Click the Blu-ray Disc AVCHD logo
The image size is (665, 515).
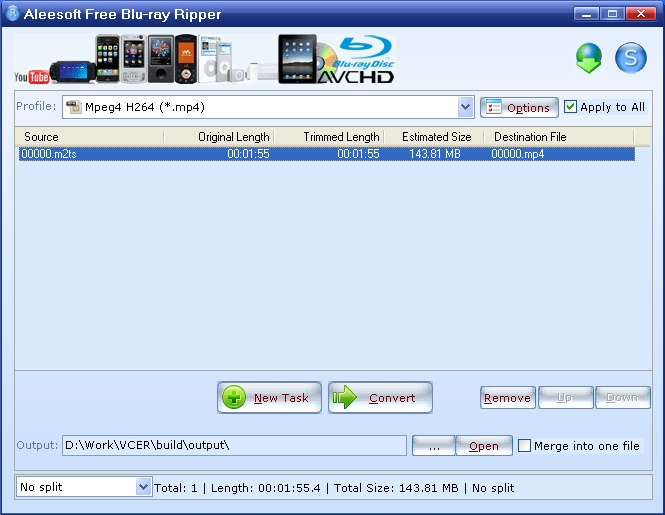coord(355,62)
